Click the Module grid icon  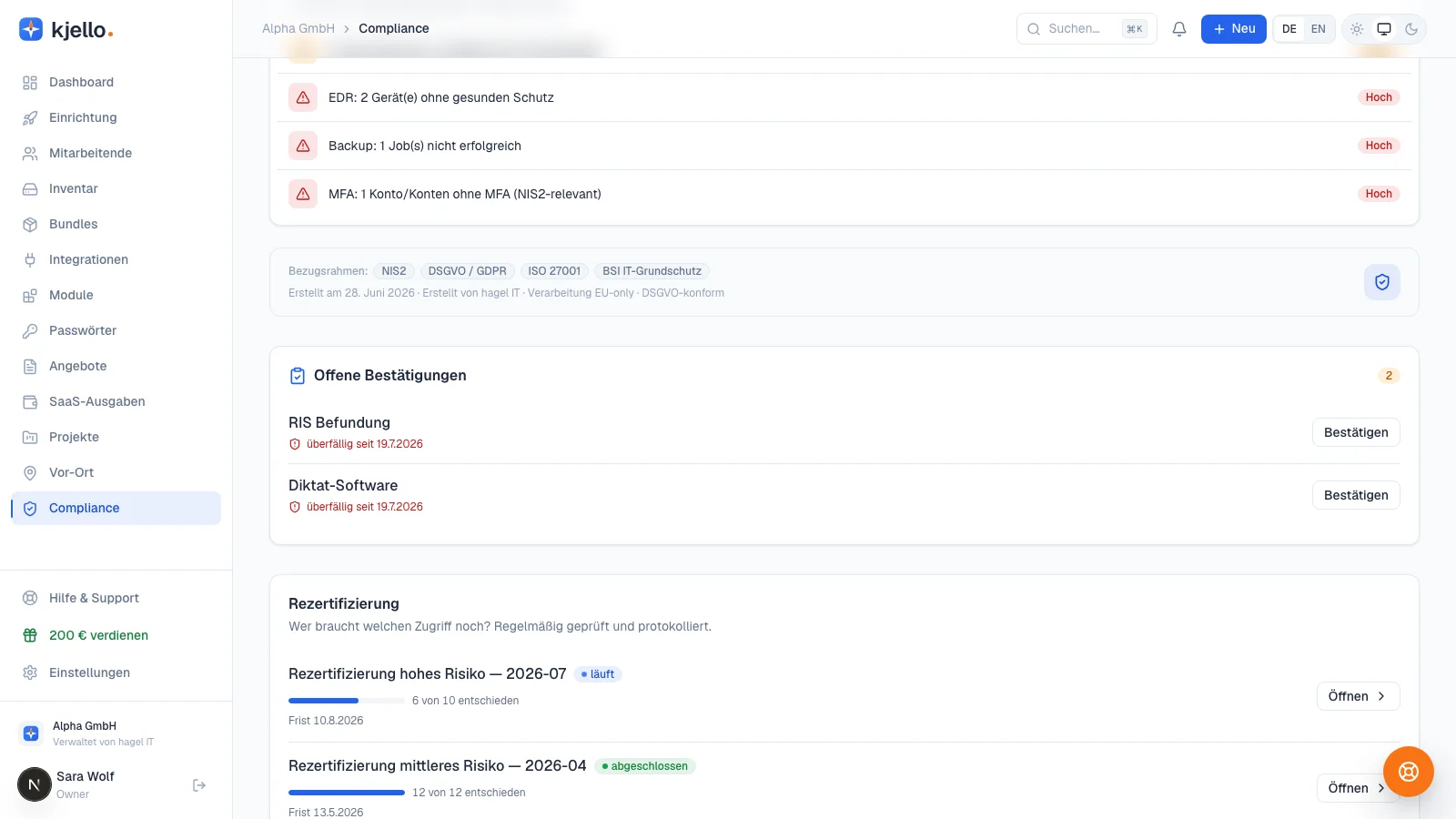[x=30, y=295]
